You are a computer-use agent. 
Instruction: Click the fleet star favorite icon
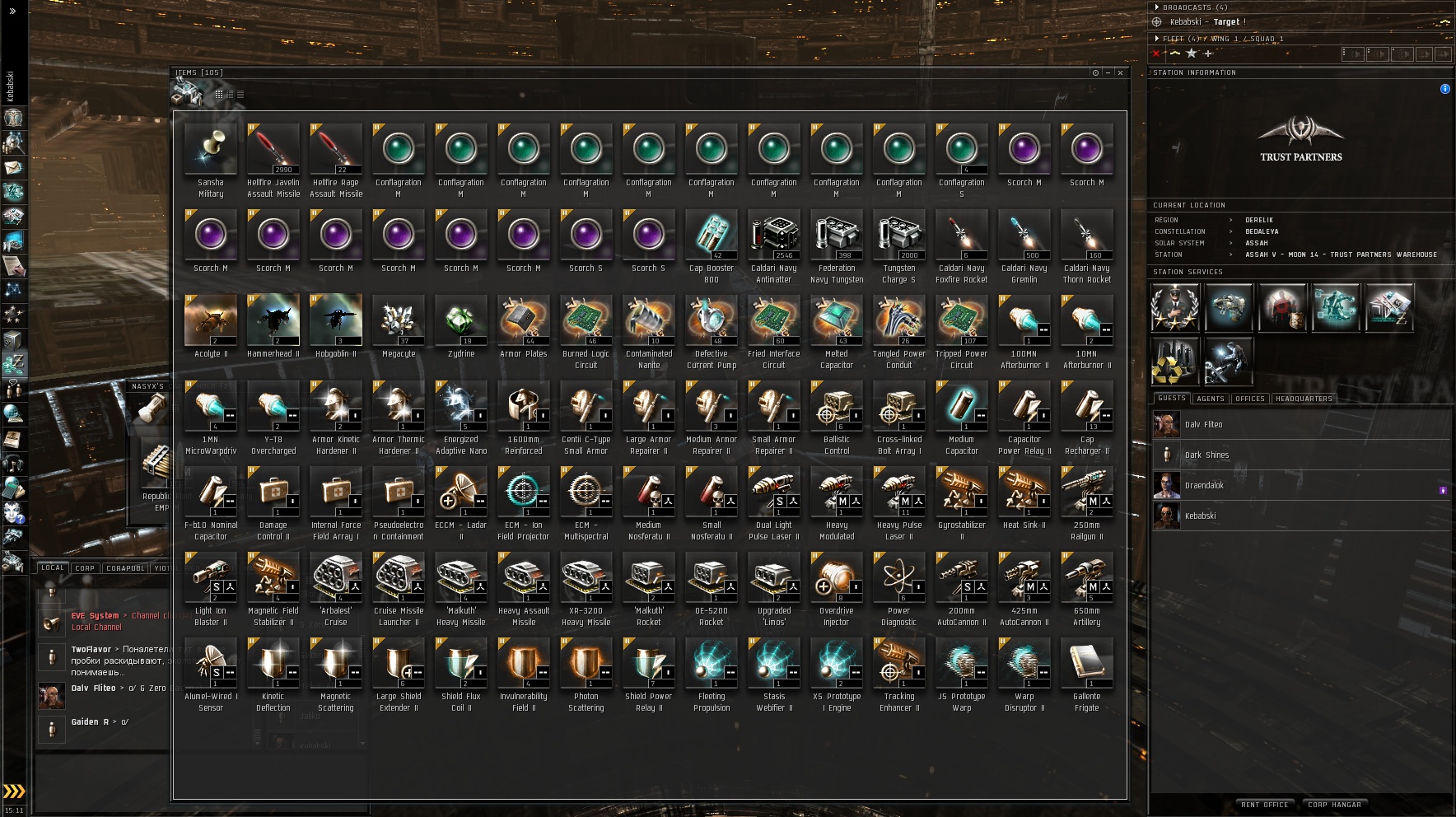(x=1191, y=54)
